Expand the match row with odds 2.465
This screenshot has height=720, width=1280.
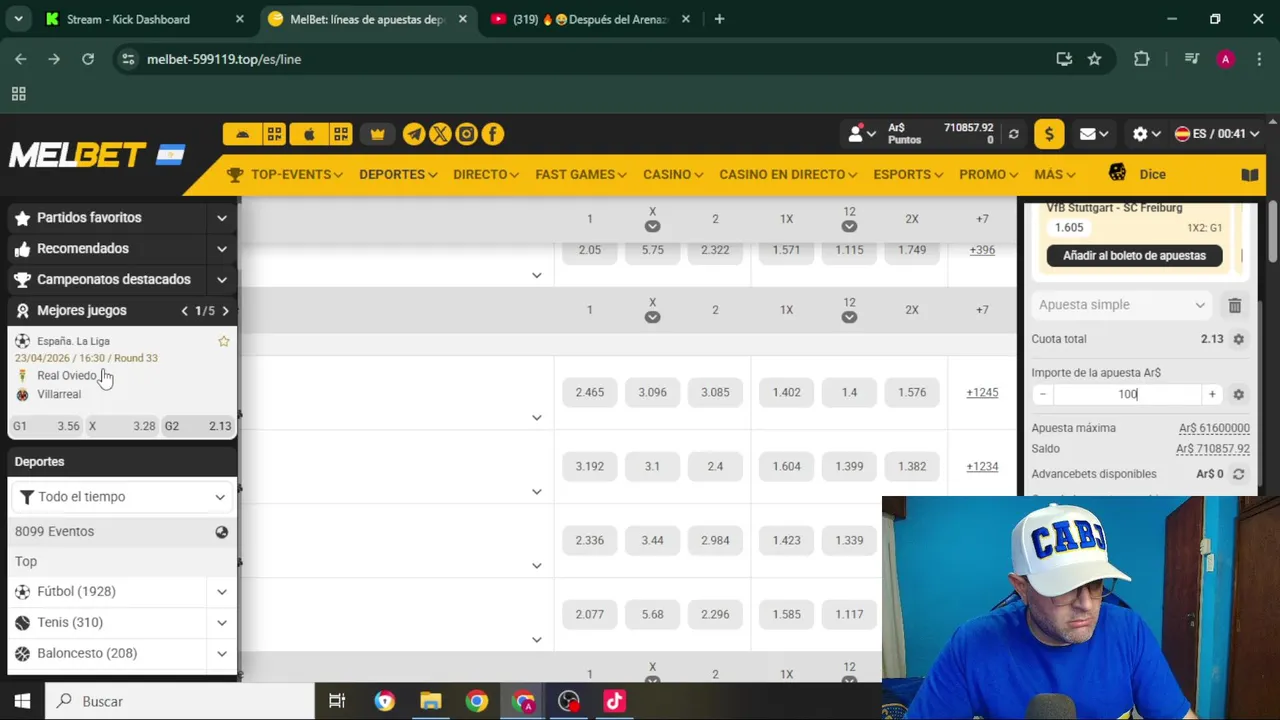(x=537, y=417)
